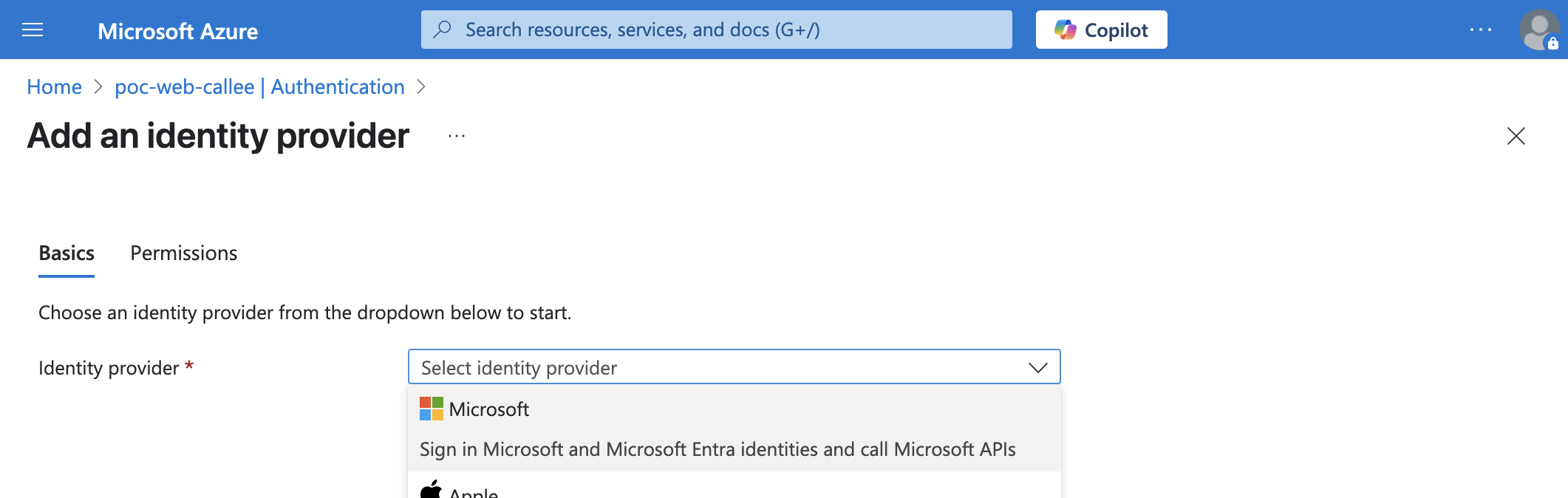
Task: Click the Microsoft four-color logo icon
Action: point(432,409)
